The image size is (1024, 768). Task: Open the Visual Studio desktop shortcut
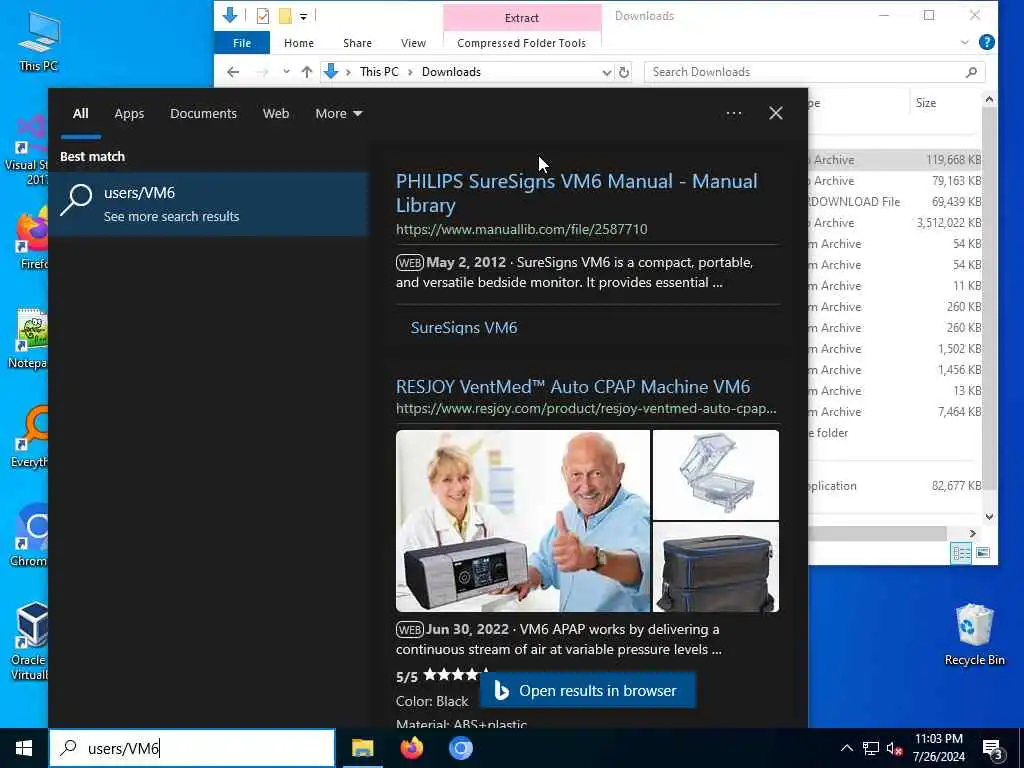coord(29,150)
